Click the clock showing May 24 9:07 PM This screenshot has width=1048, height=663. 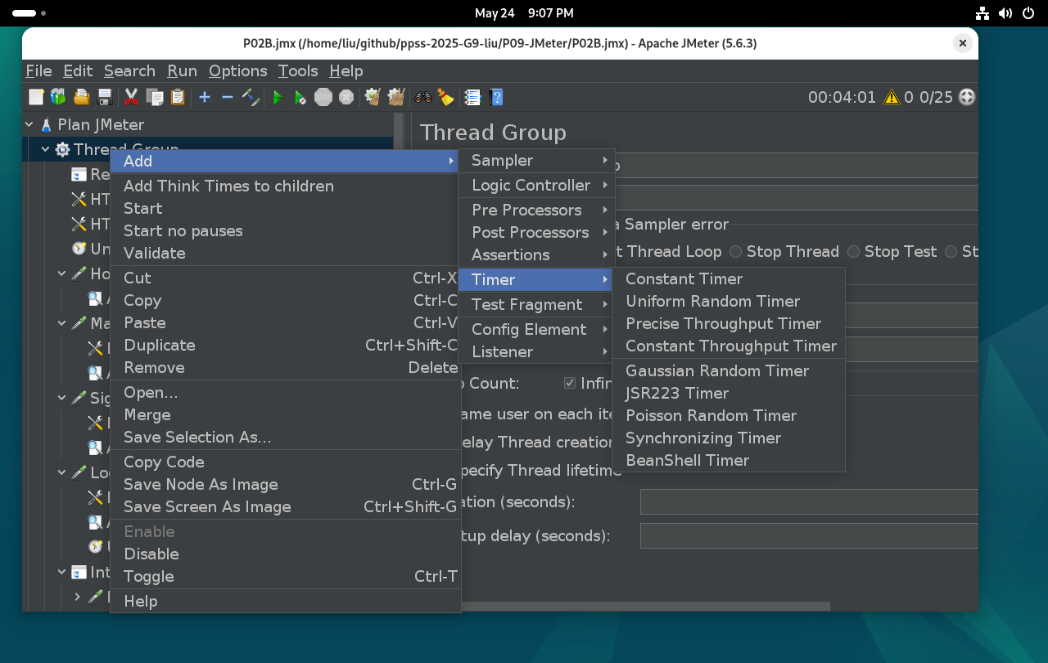pos(524,13)
